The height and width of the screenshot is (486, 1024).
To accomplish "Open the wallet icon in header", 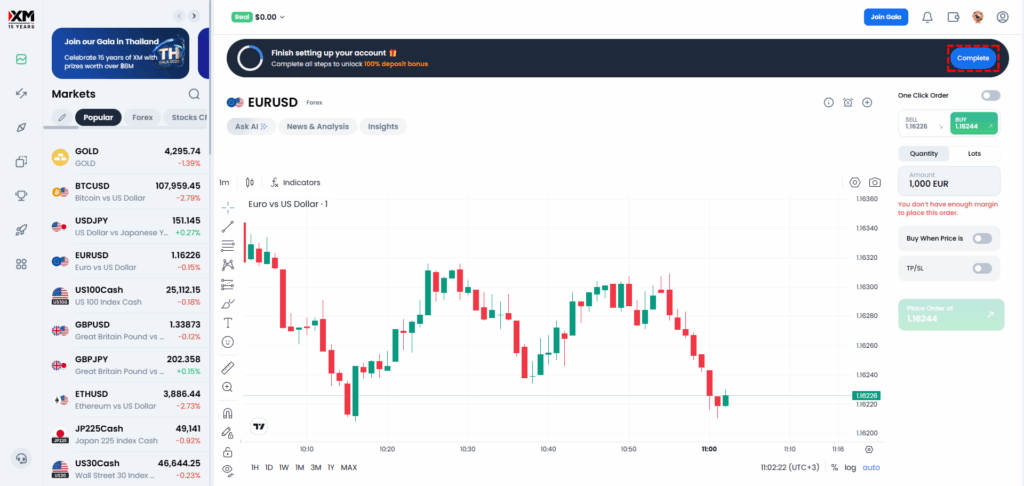I will pyautogui.click(x=953, y=17).
